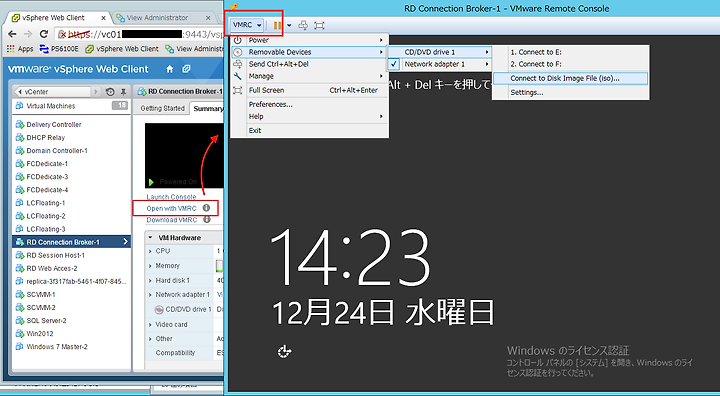Select 1. Connect to E:
Screen dimensions: 720x396
click(x=571, y=52)
